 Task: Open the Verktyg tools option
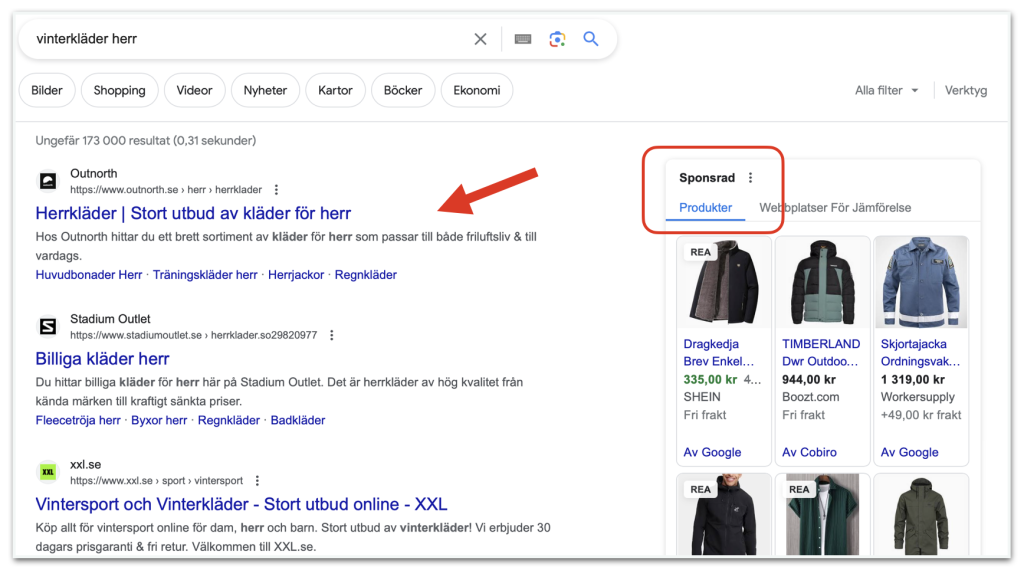[966, 90]
